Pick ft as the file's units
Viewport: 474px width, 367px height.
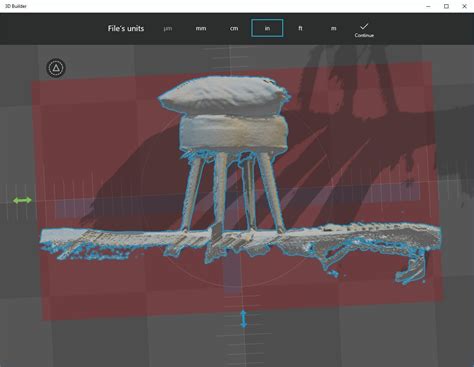[300, 28]
